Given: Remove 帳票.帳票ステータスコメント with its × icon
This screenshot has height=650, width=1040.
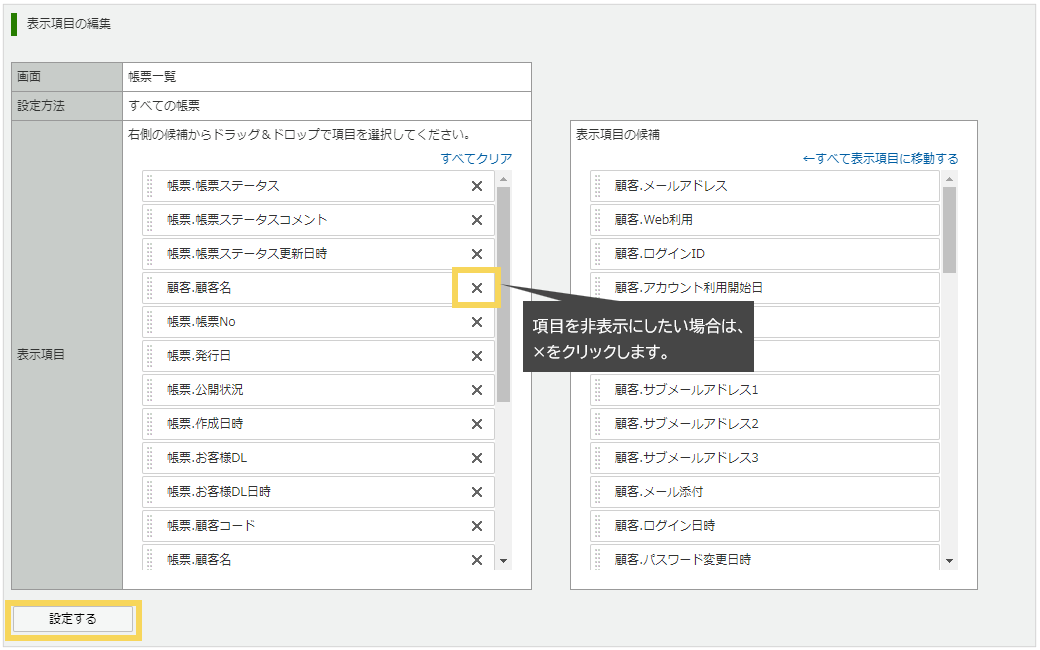Looking at the screenshot, I should pyautogui.click(x=477, y=220).
